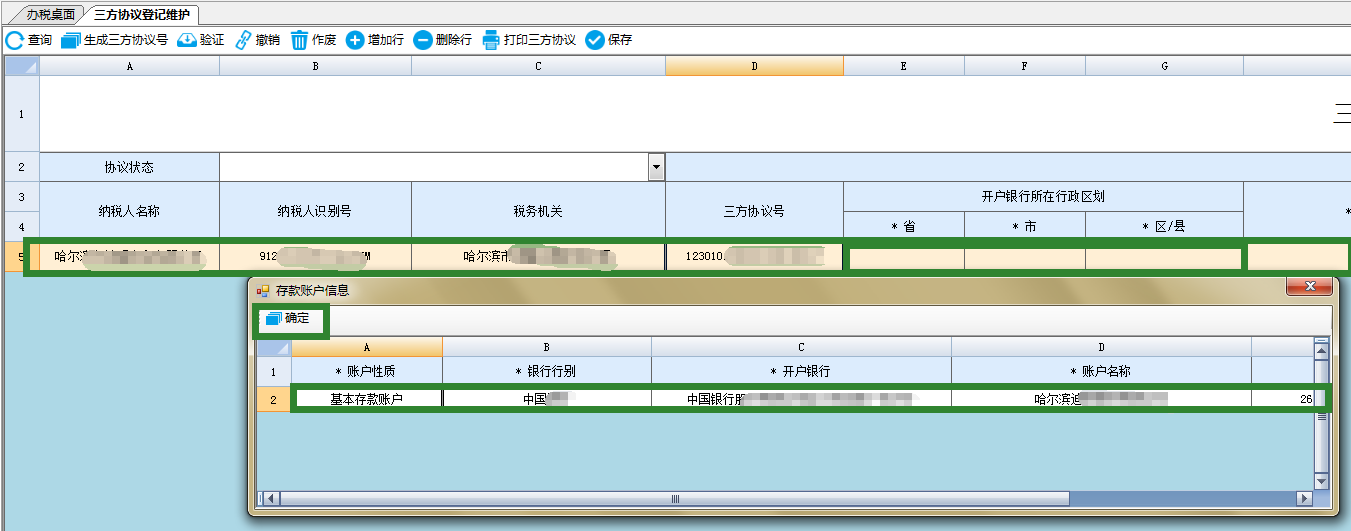Print via 打印三方协议 printer icon
Image resolution: width=1351 pixels, height=531 pixels.
491,40
